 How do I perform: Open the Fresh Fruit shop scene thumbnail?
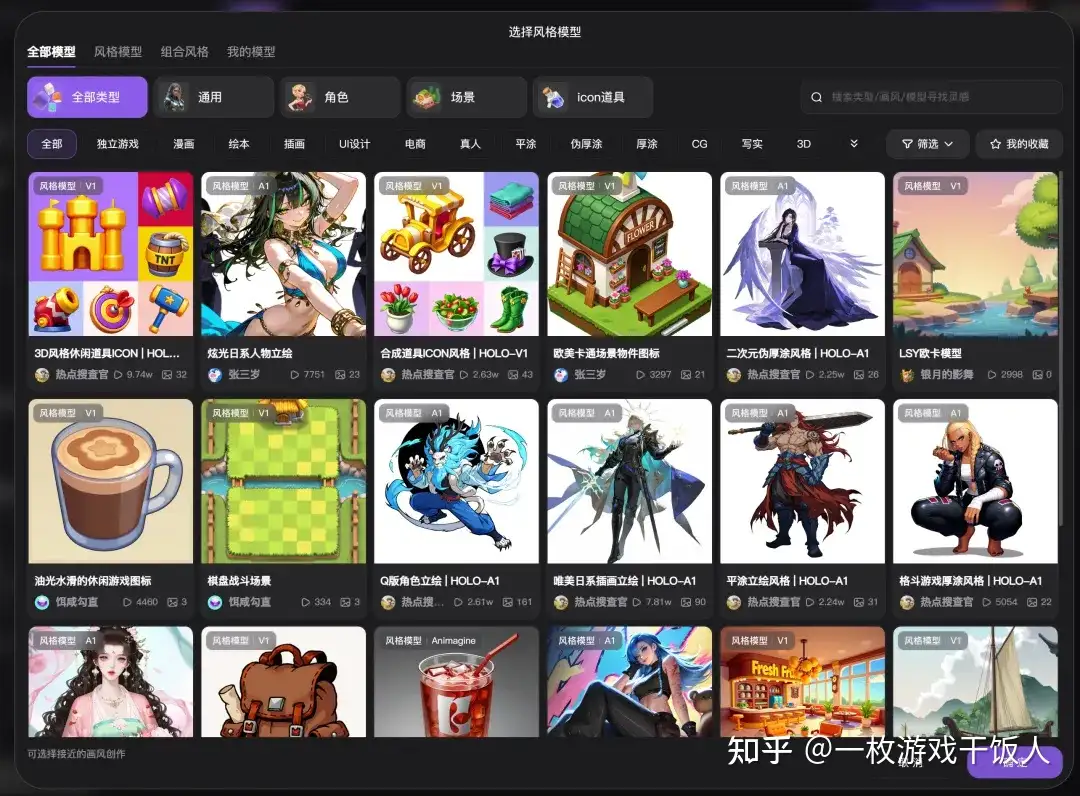[x=802, y=682]
